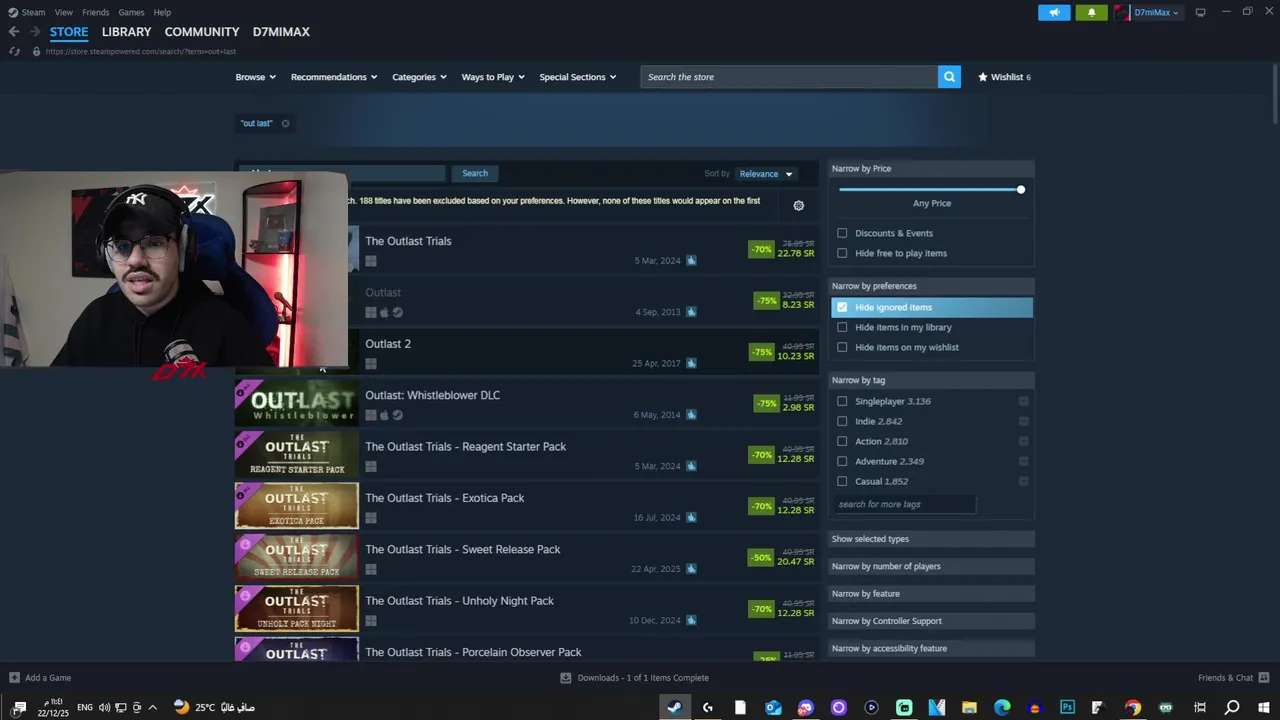
Task: Click Add a Game plus icon
Action: pos(14,678)
